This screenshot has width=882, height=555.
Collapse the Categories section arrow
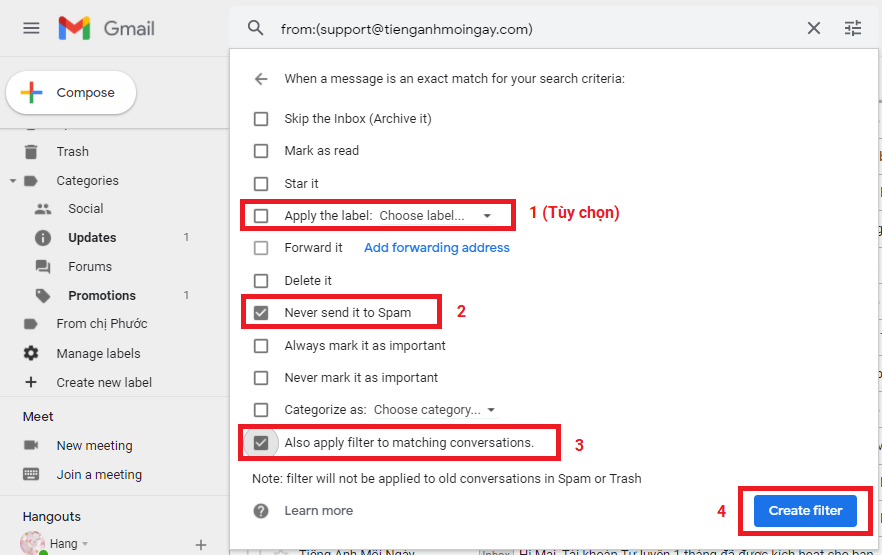(13, 181)
